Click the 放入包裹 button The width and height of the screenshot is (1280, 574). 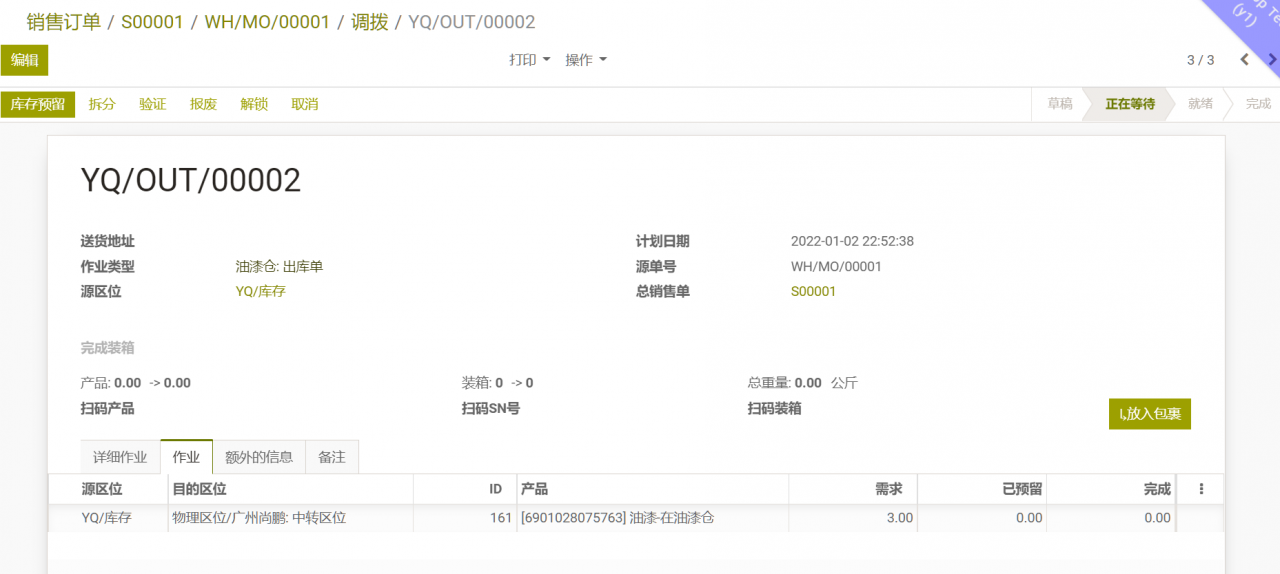(1149, 414)
